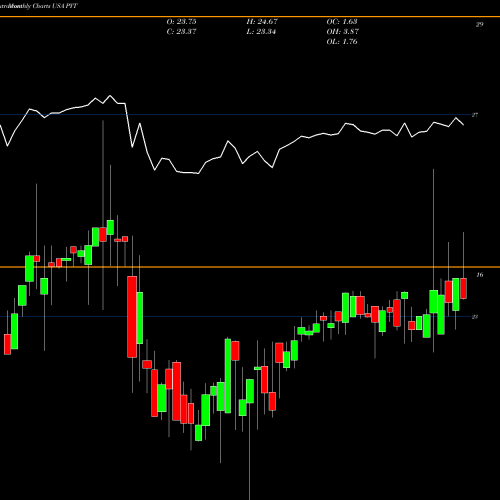Click the "OC: 1.63" reading
The width and height of the screenshot is (500, 500).
pyautogui.click(x=342, y=22)
